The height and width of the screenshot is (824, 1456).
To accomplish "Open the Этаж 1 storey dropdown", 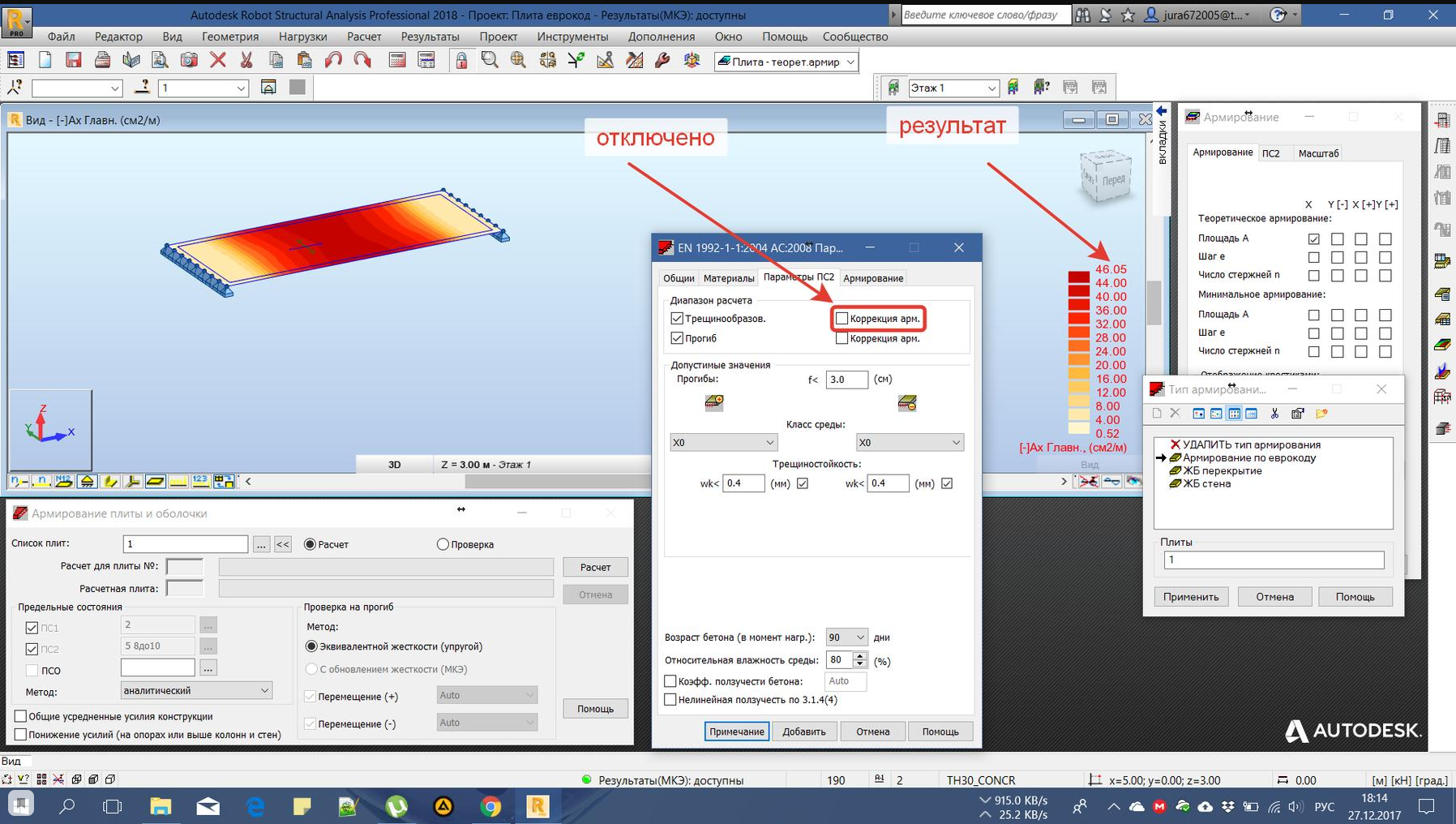I will [x=952, y=88].
